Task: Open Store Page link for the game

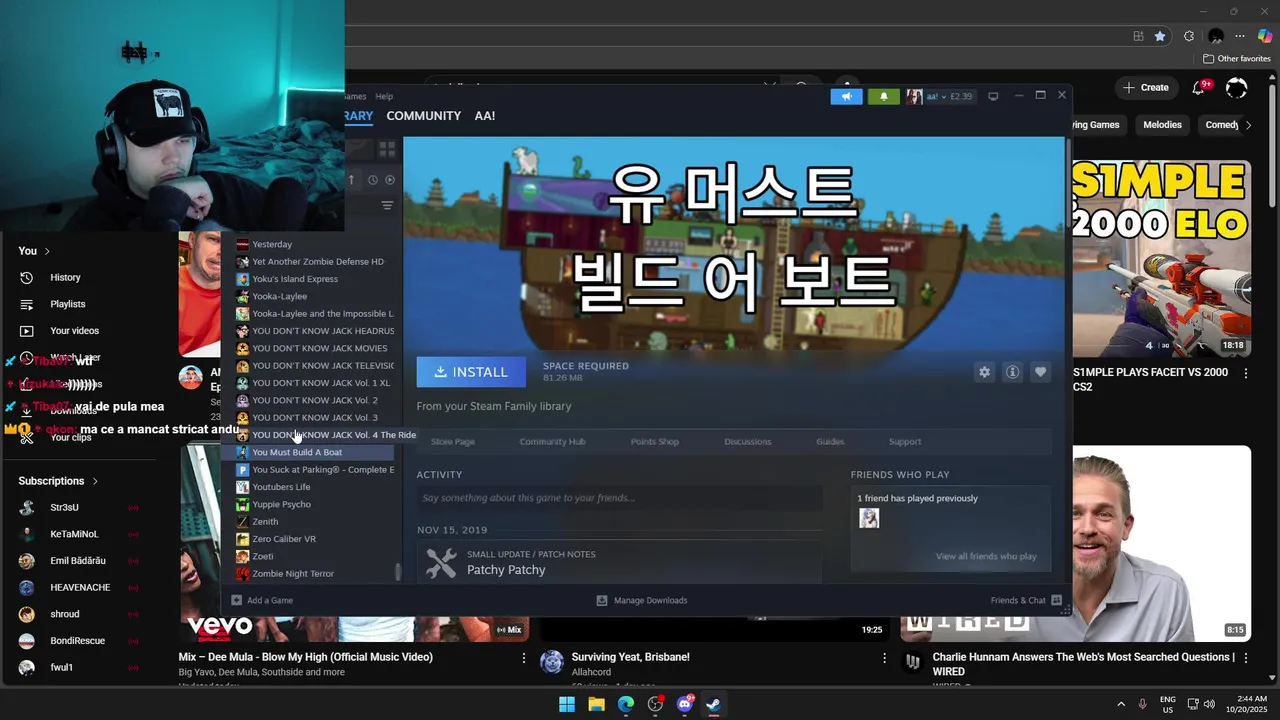Action: pyautogui.click(x=452, y=441)
